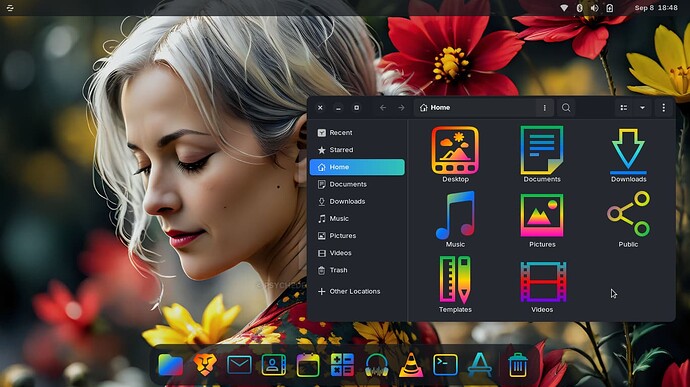Open the calendar app in the dock
The width and height of the screenshot is (690, 387).
coord(308,365)
